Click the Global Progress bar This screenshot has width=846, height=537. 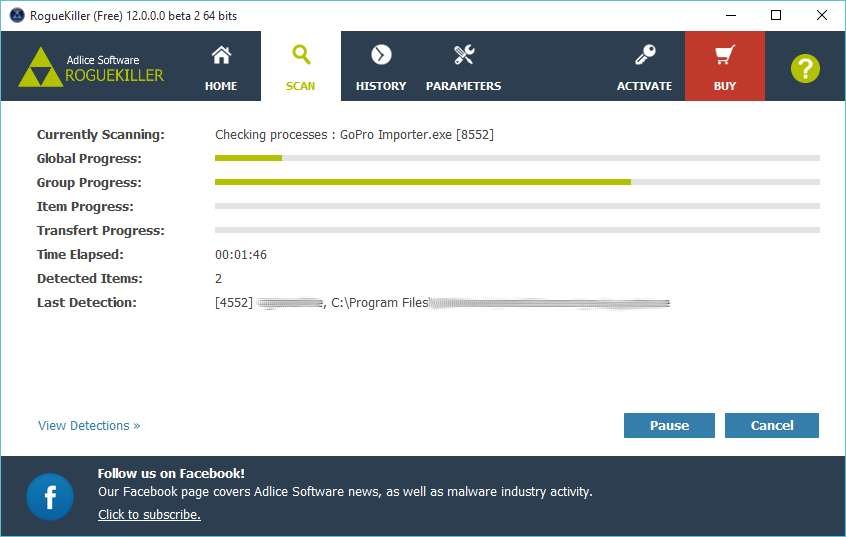tap(517, 158)
